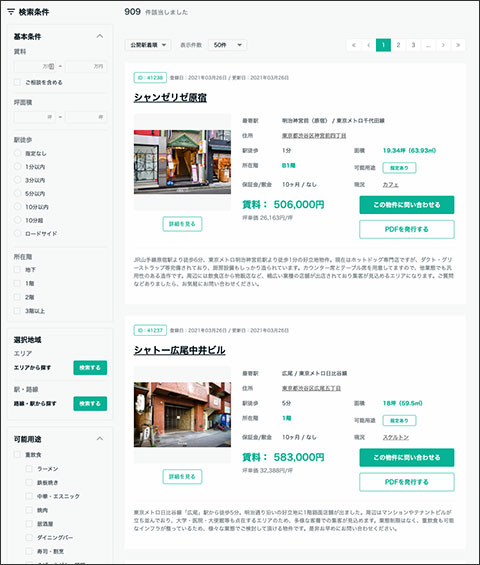Select 3分以内 station walk option
Image resolution: width=480 pixels, height=565 pixels.
coord(17,180)
